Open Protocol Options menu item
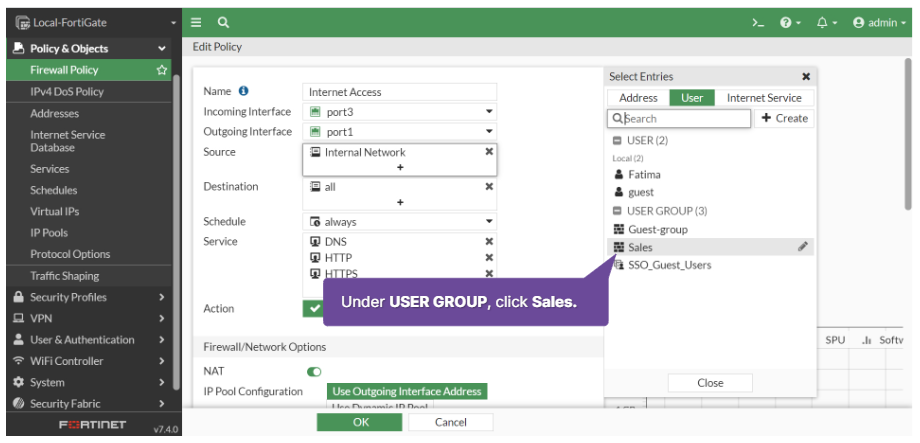Viewport: 920px width, 443px height. click(x=70, y=254)
